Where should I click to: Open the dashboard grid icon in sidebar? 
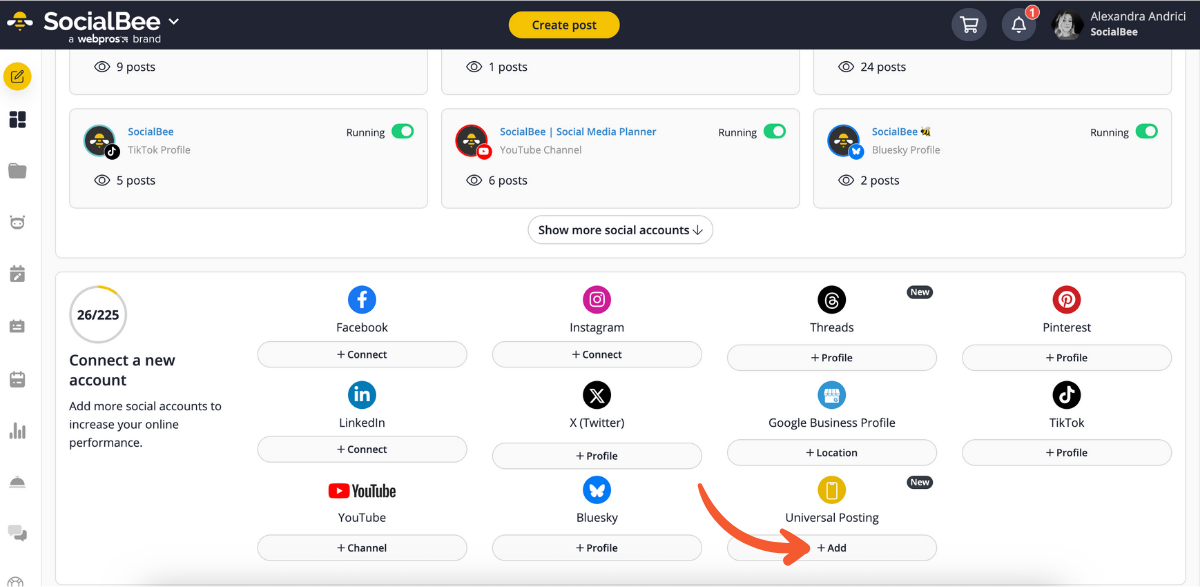coord(17,120)
